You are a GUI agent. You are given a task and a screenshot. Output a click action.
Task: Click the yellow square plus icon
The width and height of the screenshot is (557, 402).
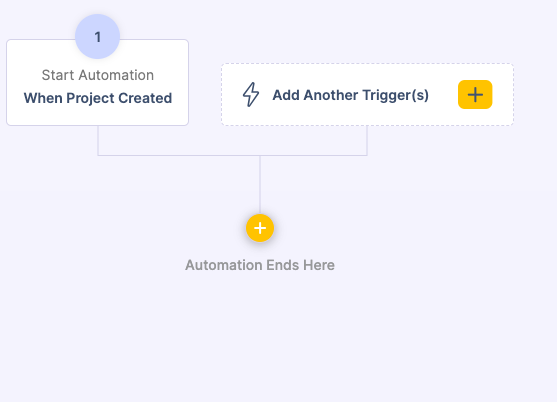tap(475, 94)
